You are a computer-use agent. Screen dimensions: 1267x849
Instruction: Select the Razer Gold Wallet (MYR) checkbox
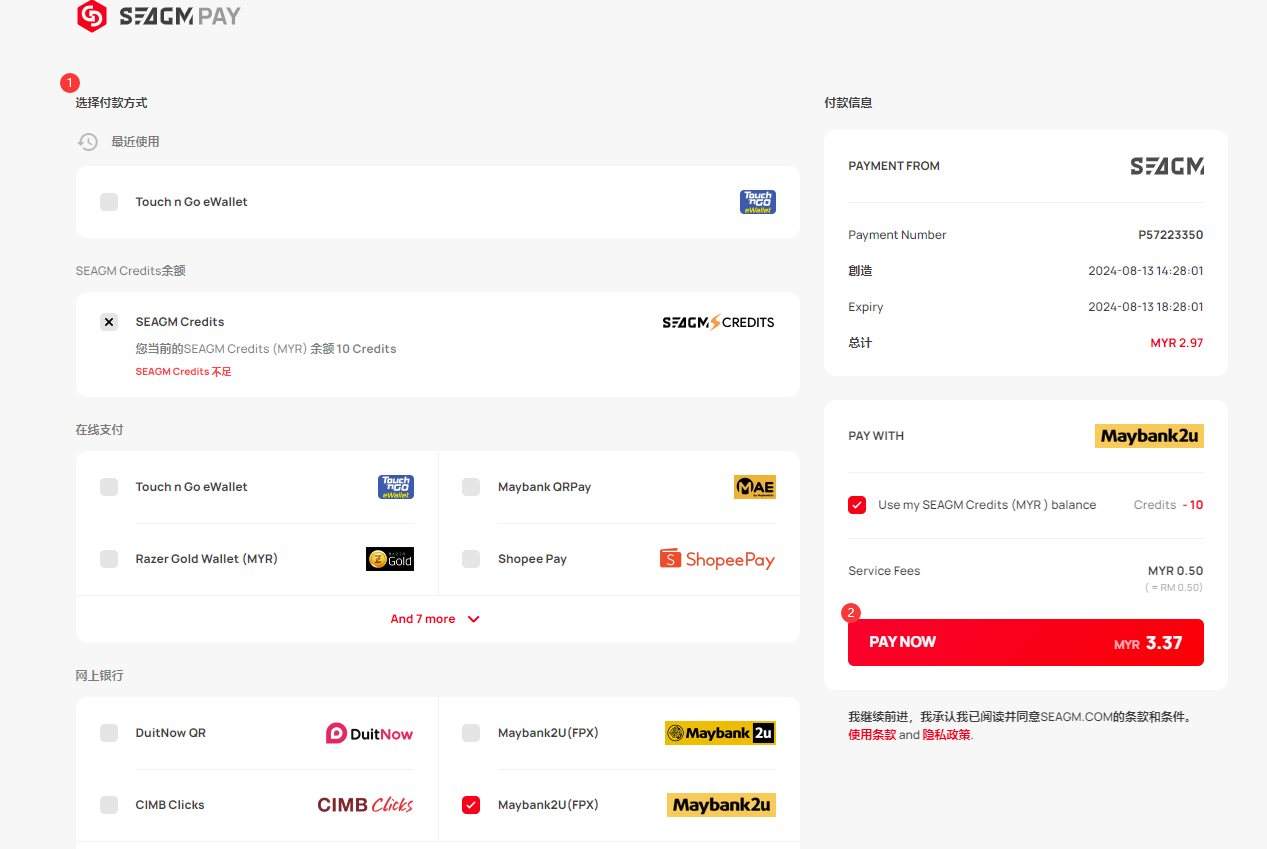click(109, 559)
